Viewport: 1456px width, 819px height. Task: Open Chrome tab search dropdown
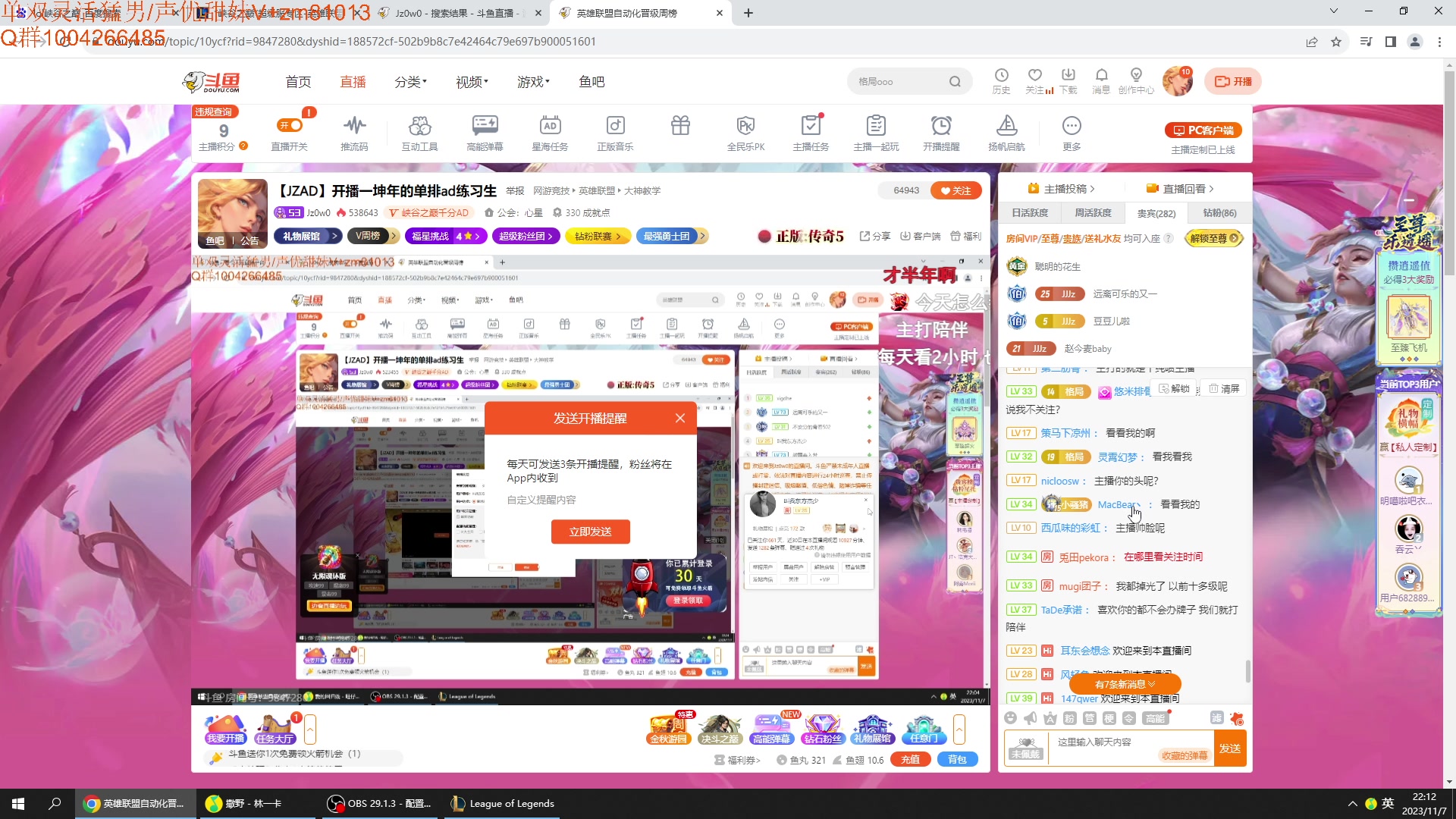point(1333,11)
